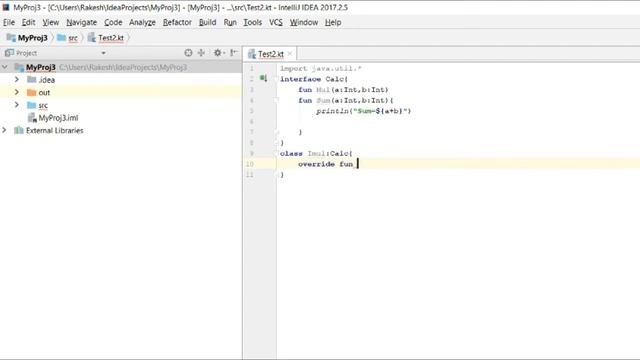
Task: Click 'override fun' on line 10
Action: click(326, 164)
